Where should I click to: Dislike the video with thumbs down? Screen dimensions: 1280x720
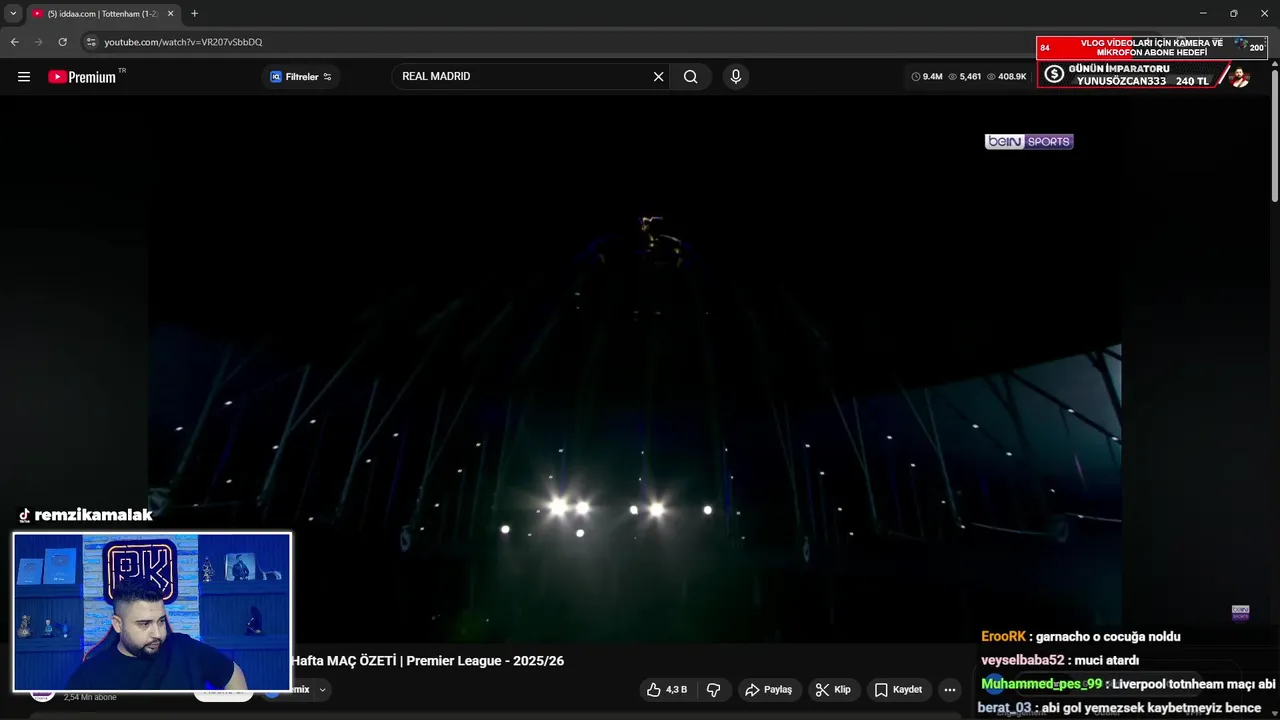(x=714, y=690)
